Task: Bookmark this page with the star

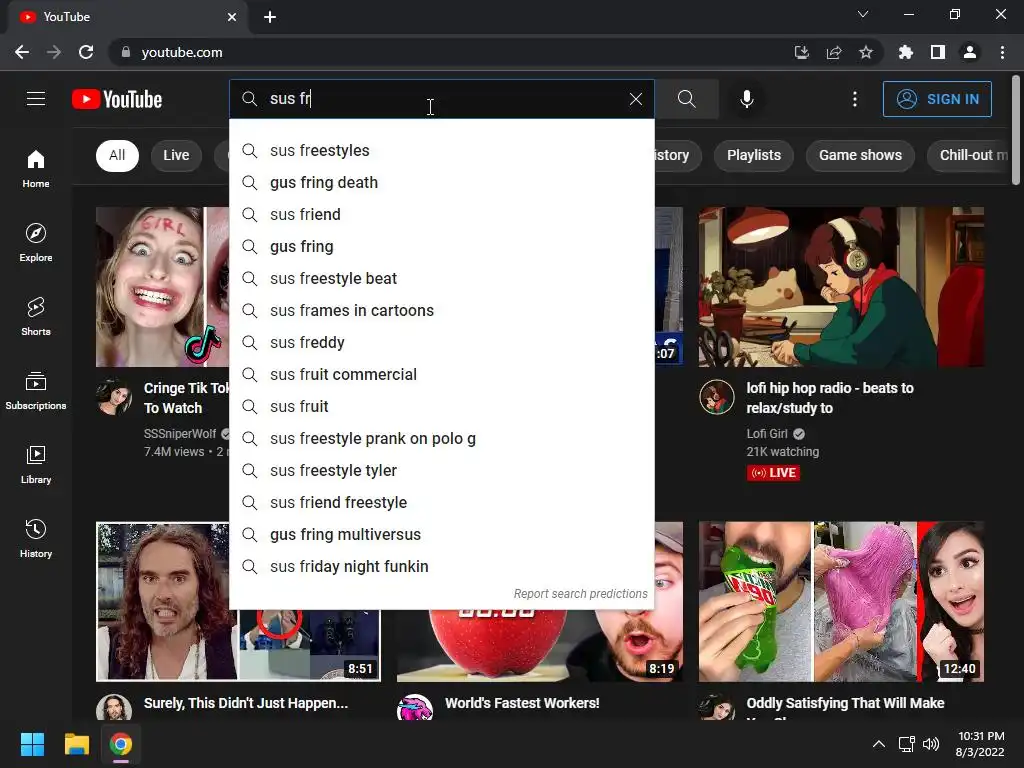Action: coord(866,52)
